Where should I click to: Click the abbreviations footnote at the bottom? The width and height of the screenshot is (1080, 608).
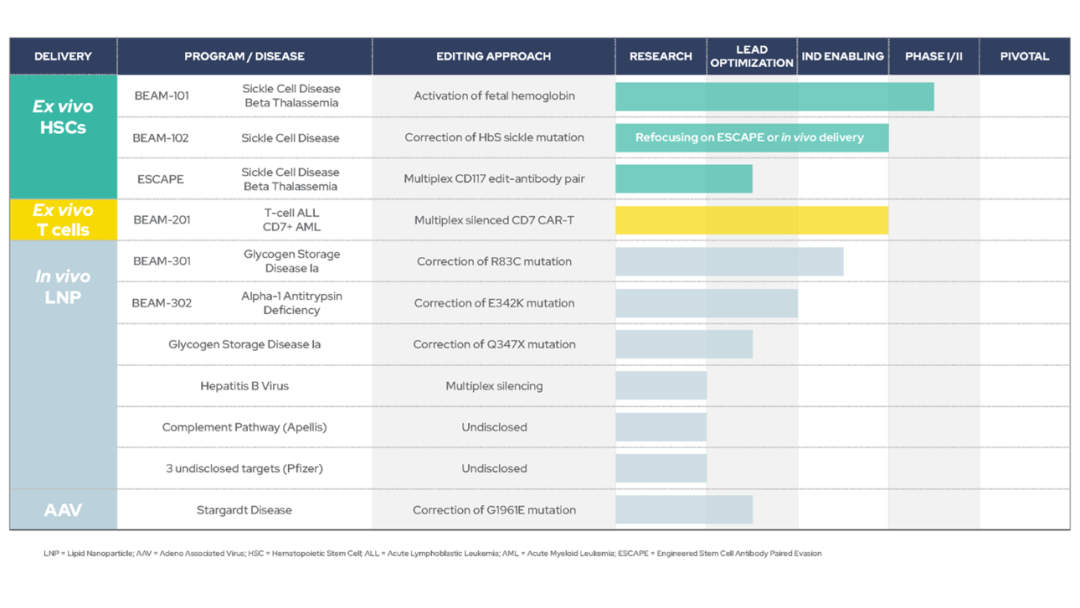coord(432,553)
